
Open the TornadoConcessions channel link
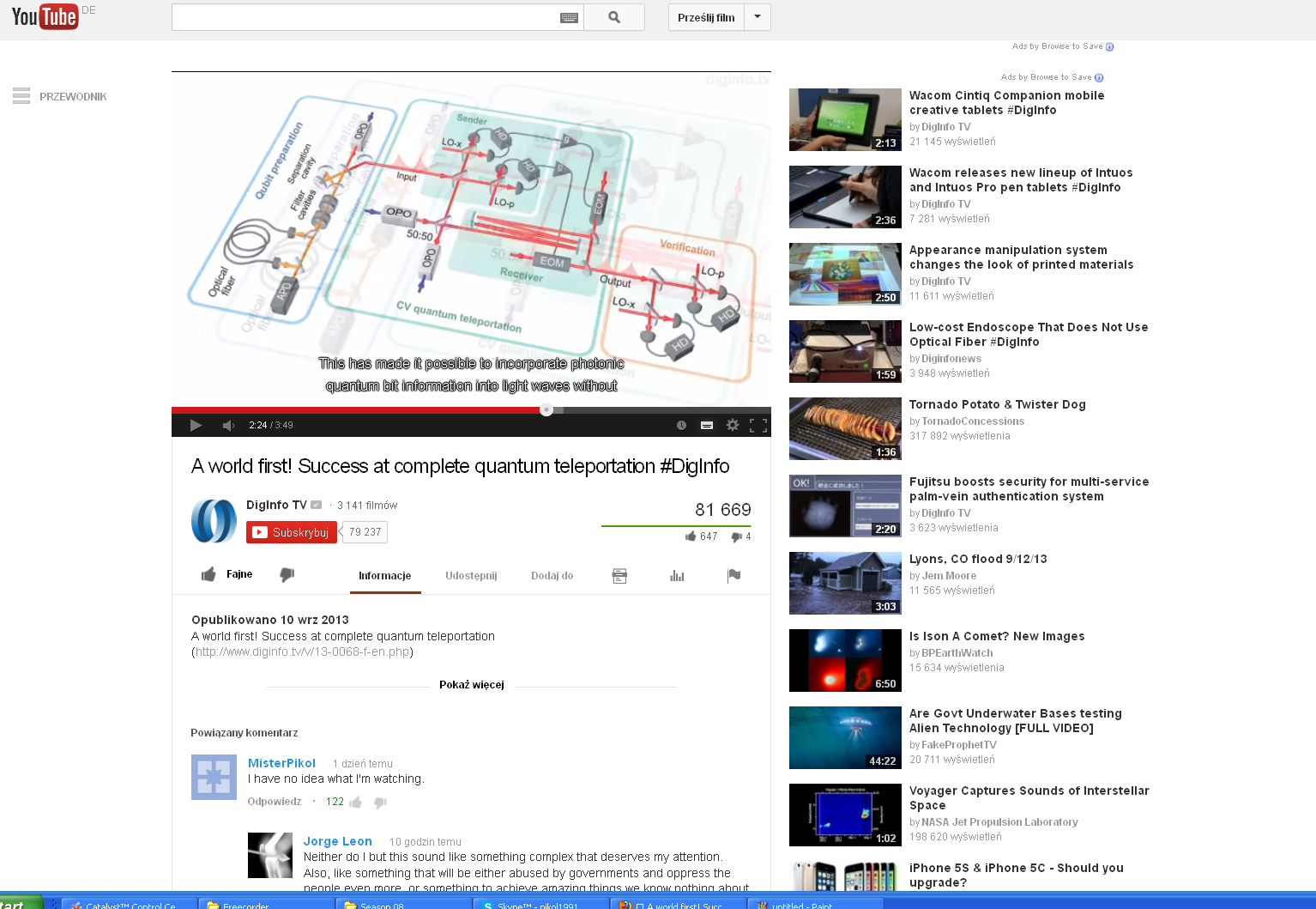[x=973, y=421]
